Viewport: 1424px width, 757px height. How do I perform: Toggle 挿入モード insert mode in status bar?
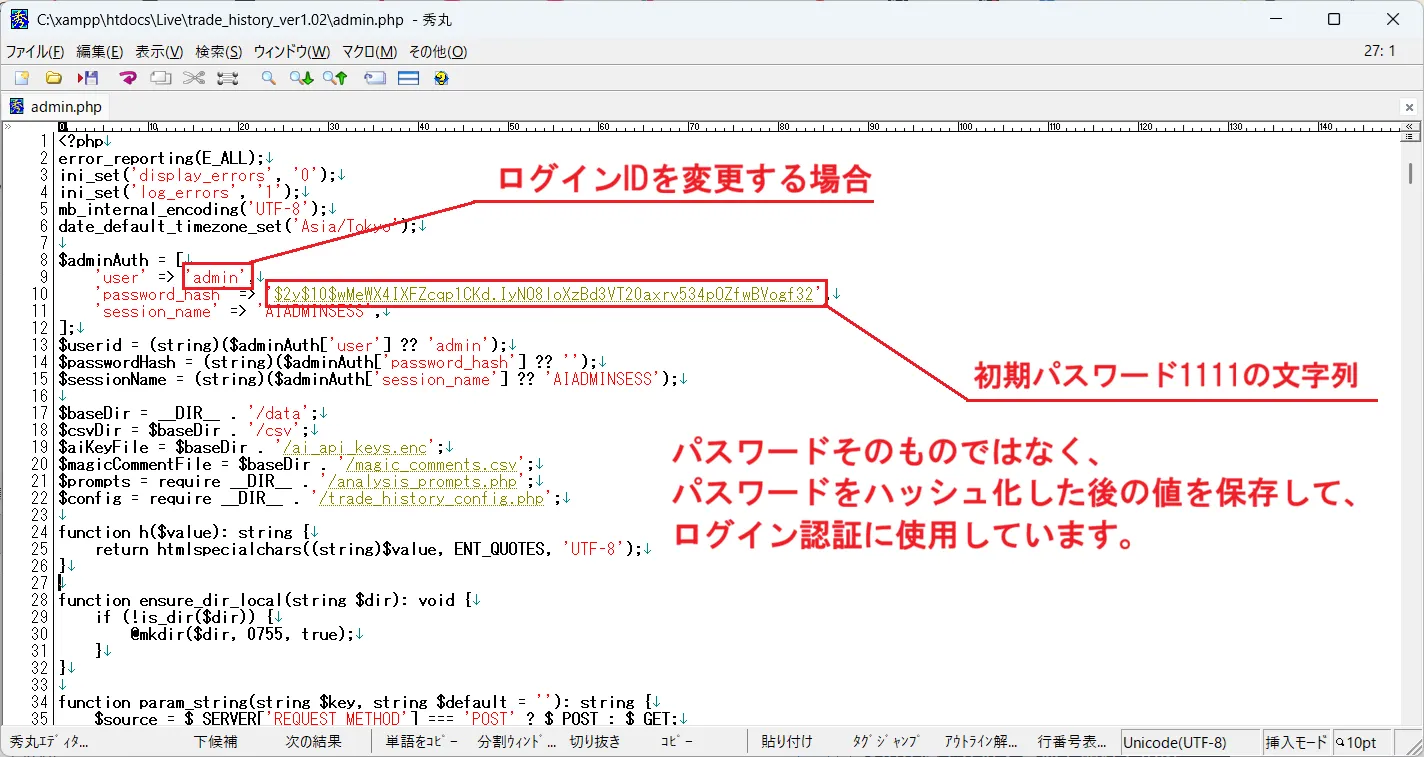1296,742
